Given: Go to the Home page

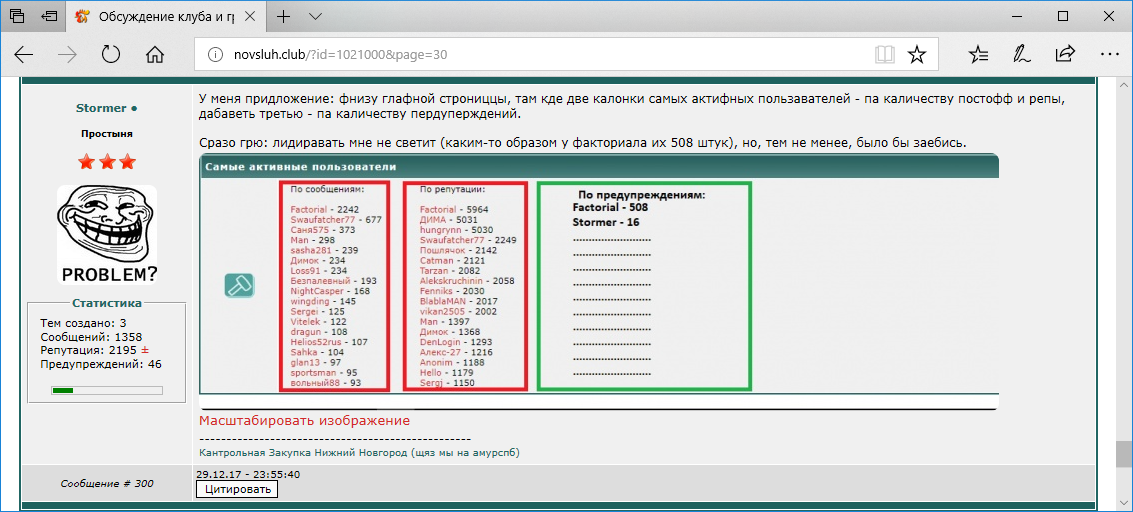Looking at the screenshot, I should pos(154,54).
